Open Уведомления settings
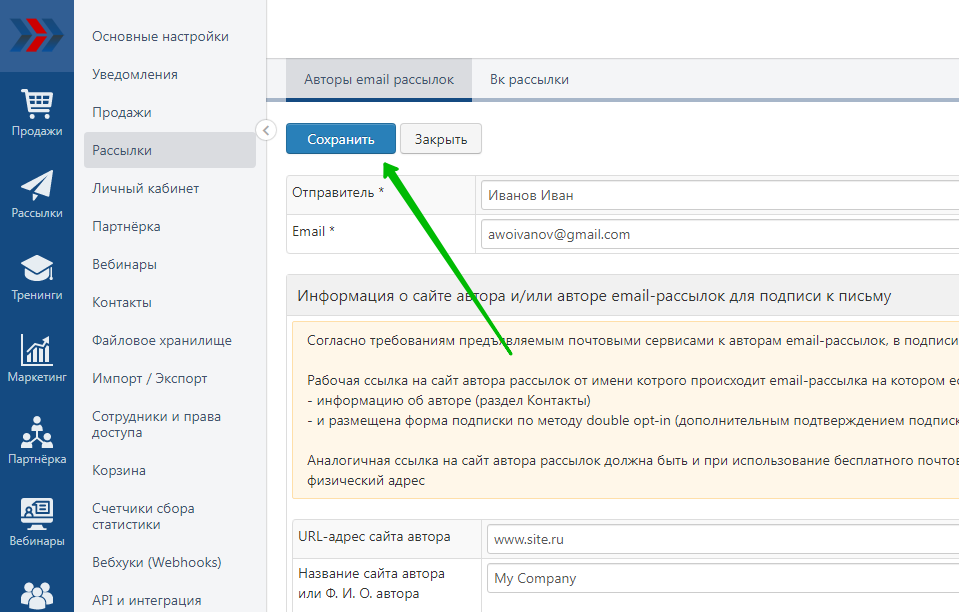Screen dimensions: 959x612 point(135,75)
